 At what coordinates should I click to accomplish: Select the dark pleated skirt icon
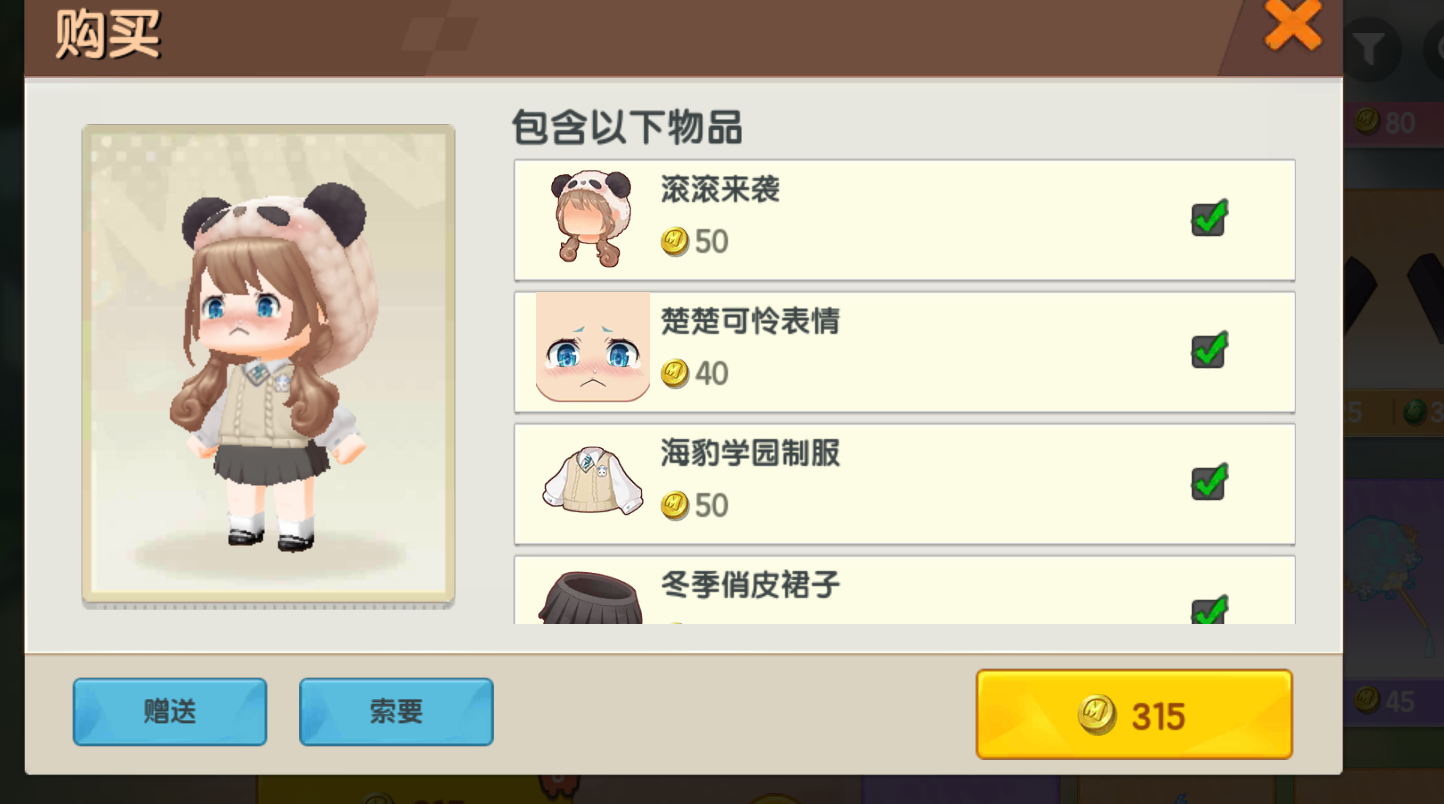pyautogui.click(x=591, y=598)
